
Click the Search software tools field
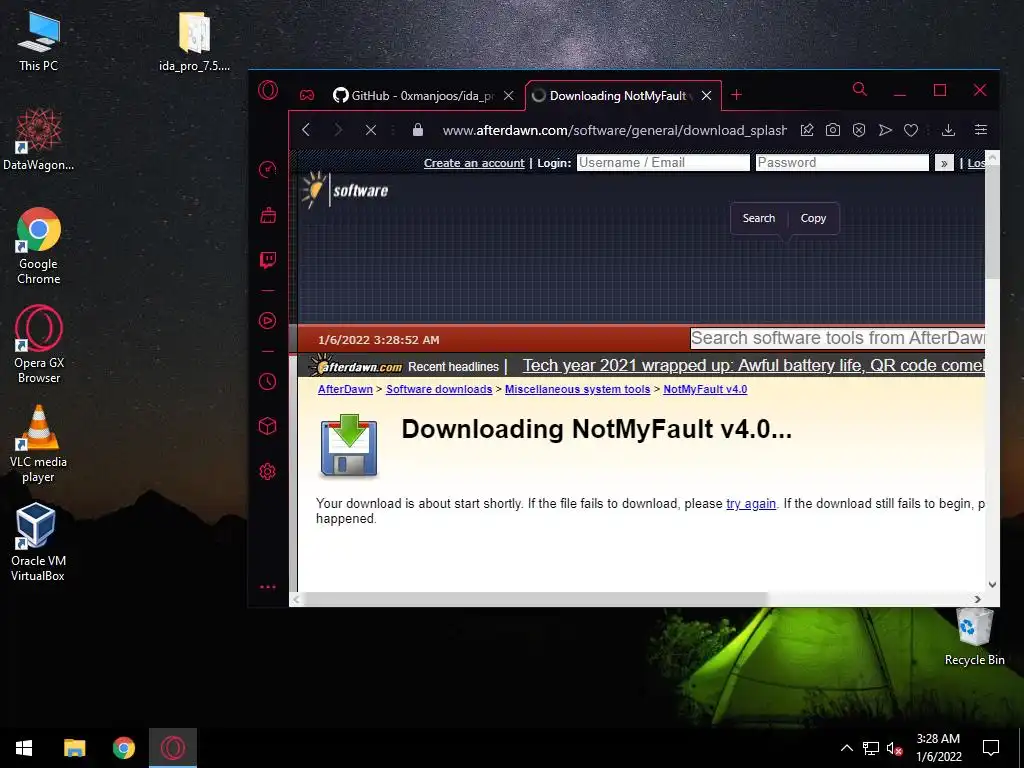(837, 338)
